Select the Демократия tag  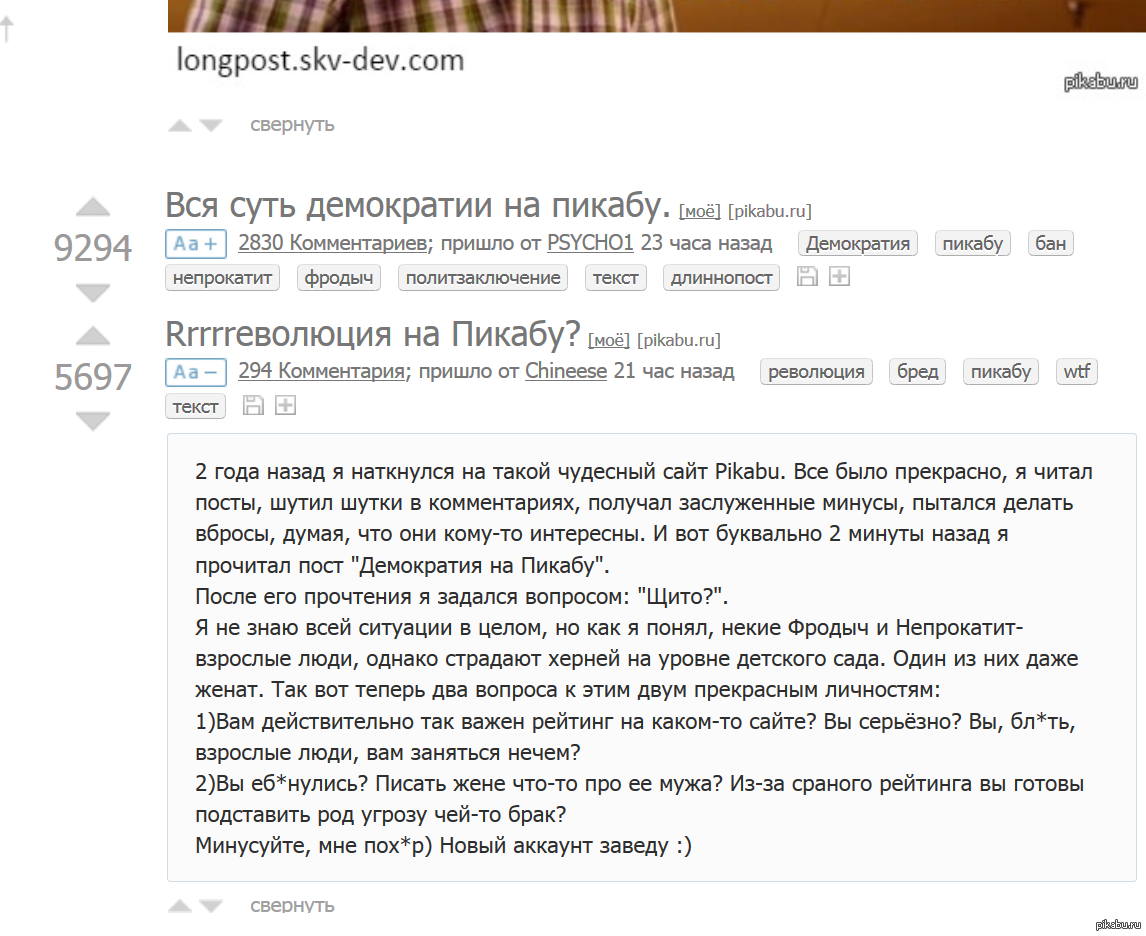click(857, 243)
